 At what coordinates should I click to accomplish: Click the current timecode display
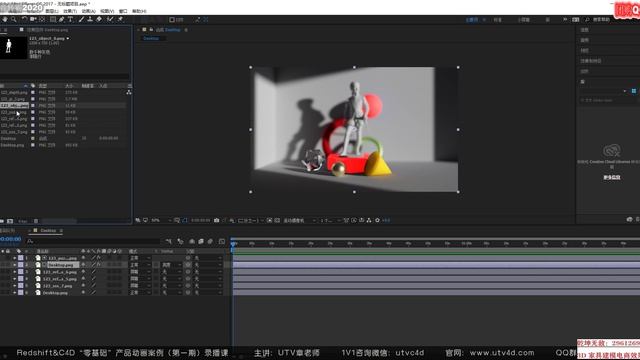pos(10,239)
